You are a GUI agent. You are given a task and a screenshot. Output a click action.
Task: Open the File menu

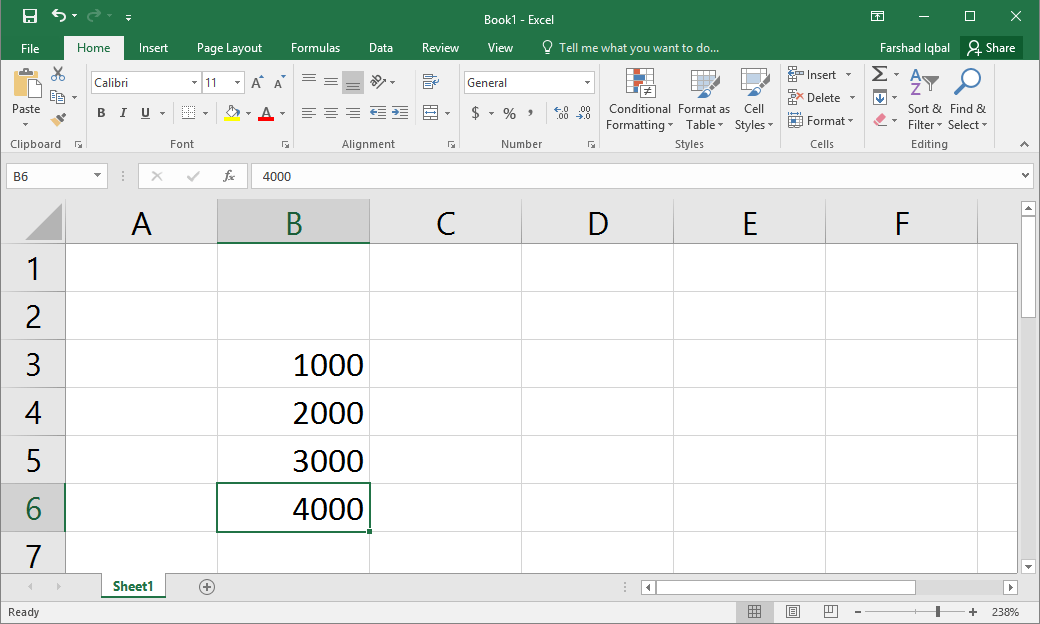(29, 47)
